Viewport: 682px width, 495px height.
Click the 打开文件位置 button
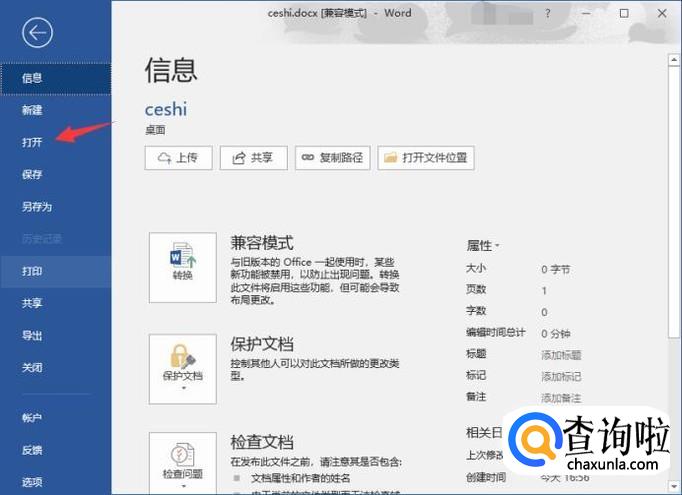point(426,157)
